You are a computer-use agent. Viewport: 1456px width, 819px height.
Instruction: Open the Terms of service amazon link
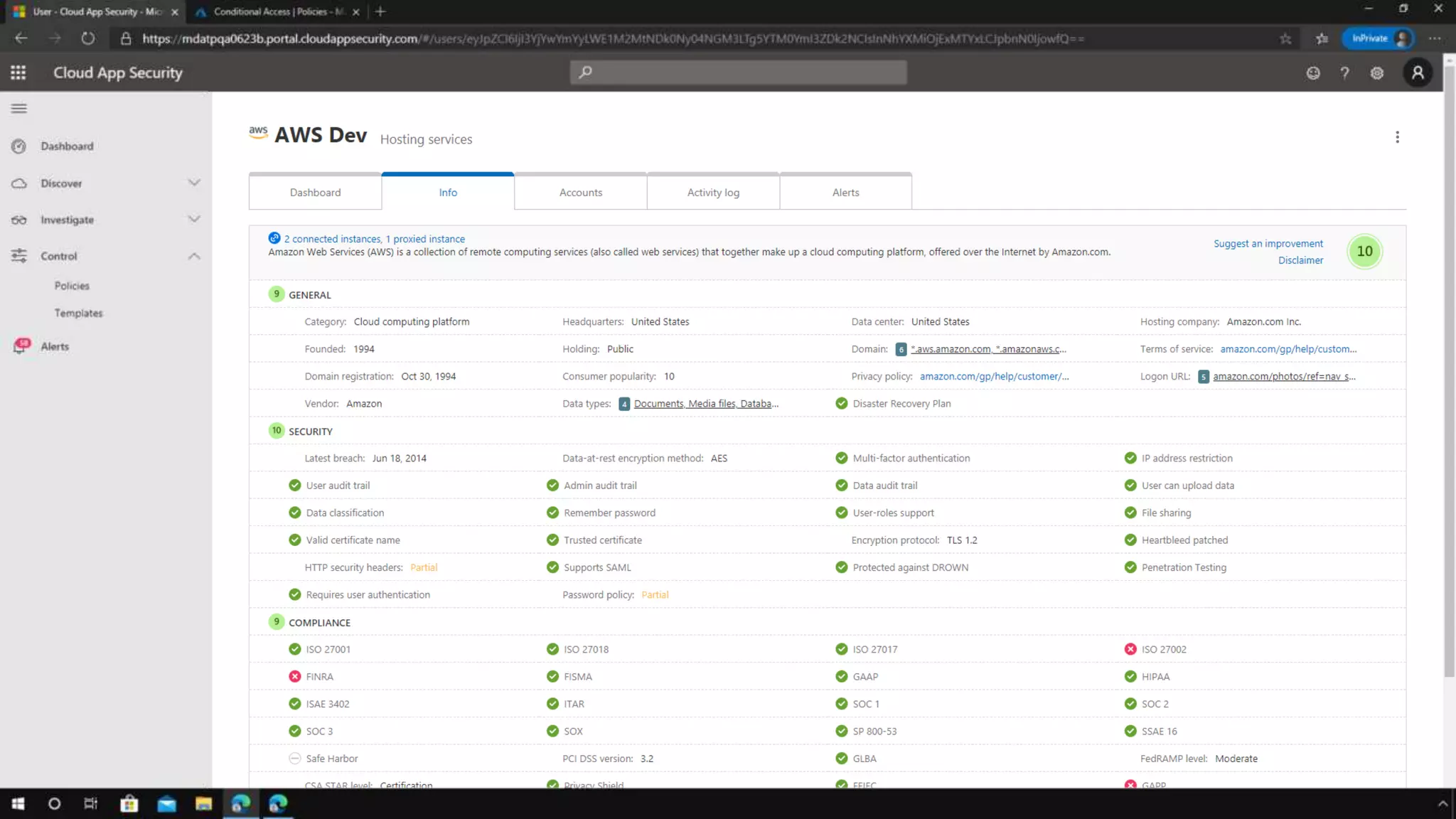[x=1288, y=349]
